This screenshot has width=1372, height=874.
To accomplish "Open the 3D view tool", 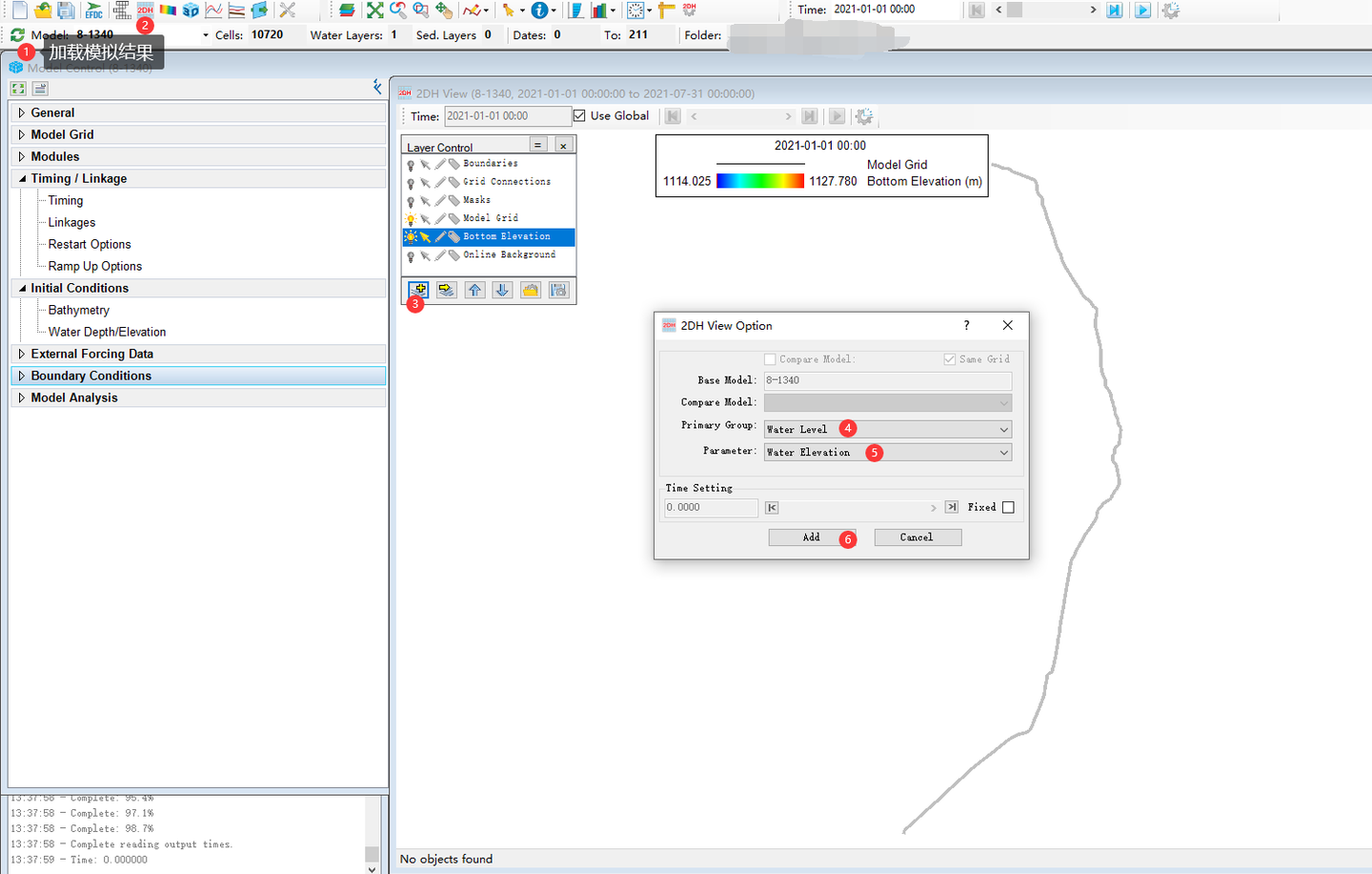I will pos(191,10).
